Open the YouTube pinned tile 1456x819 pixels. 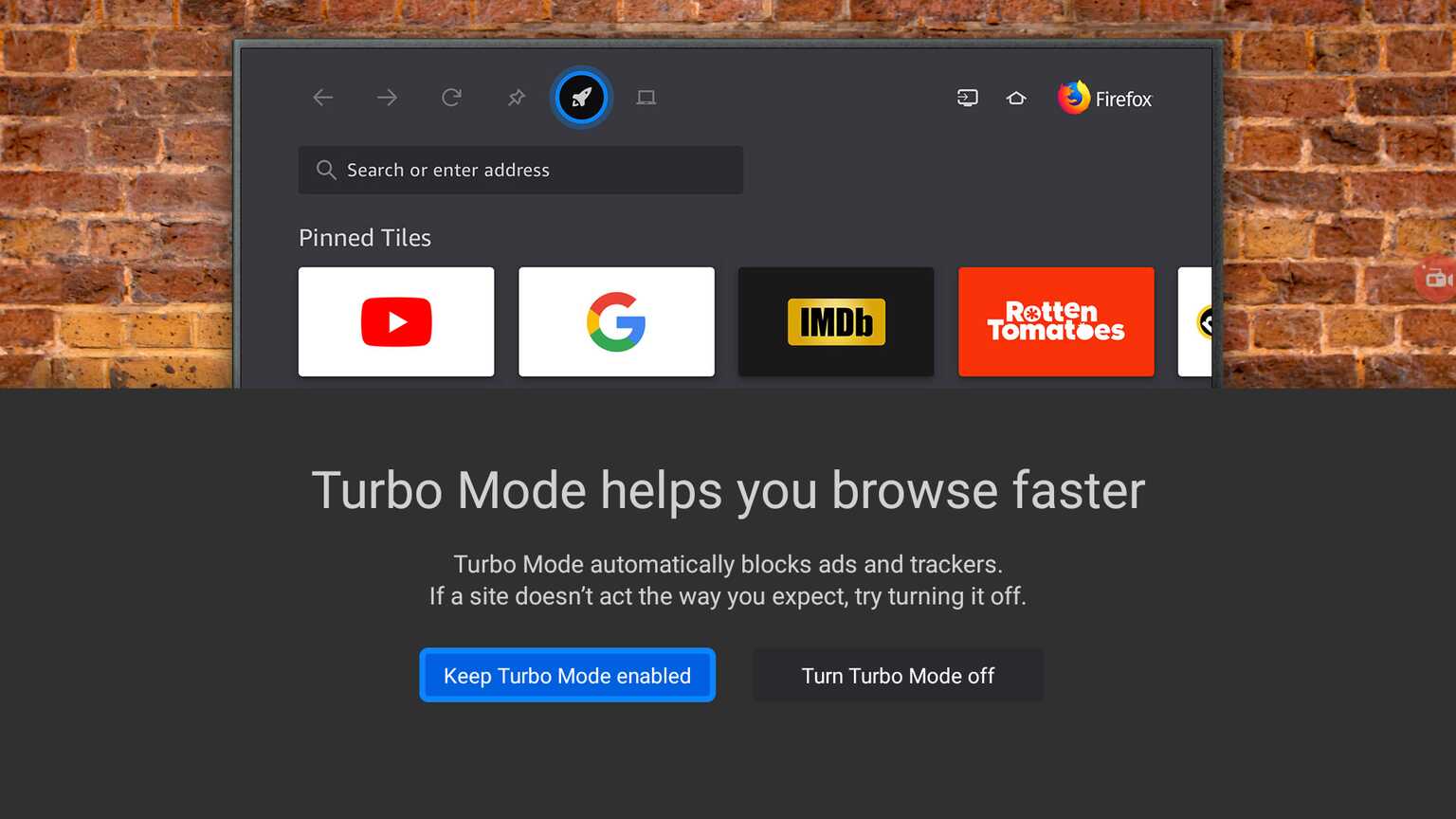click(x=396, y=322)
